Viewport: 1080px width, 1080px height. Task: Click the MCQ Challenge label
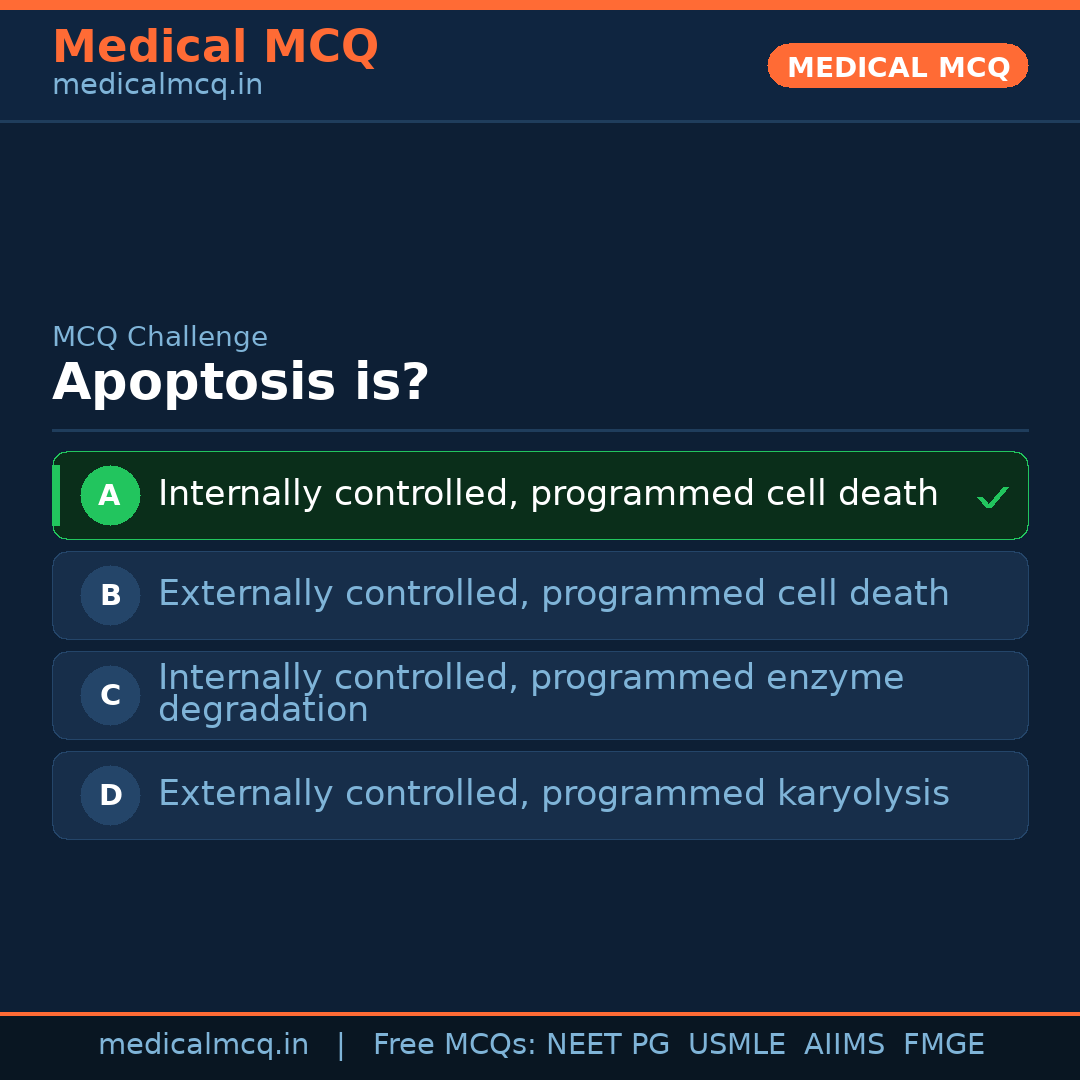[x=160, y=337]
